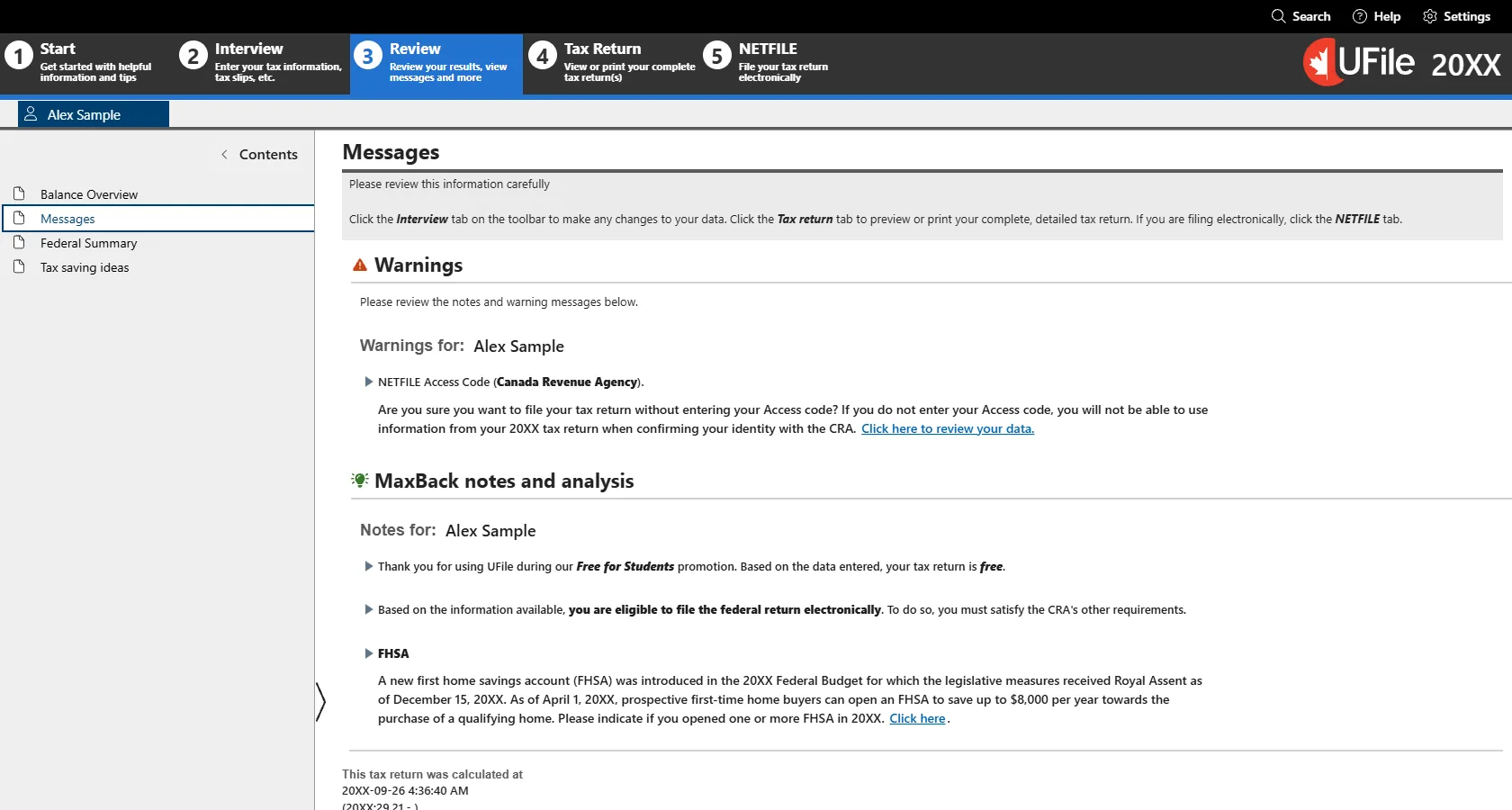This screenshot has width=1512, height=810.
Task: Expand the eligible to file electronically note
Action: [368, 609]
